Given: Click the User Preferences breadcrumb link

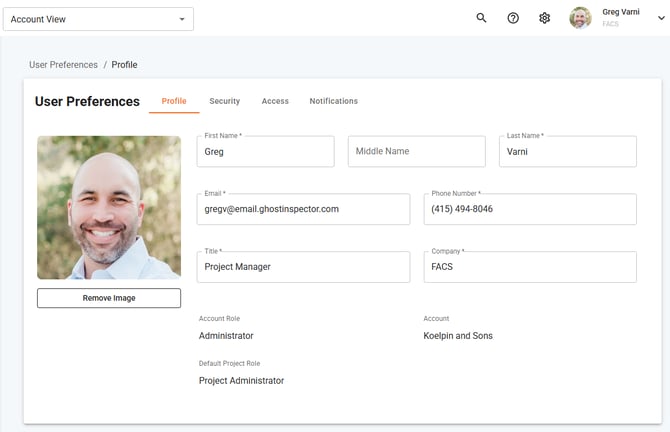Looking at the screenshot, I should point(63,65).
